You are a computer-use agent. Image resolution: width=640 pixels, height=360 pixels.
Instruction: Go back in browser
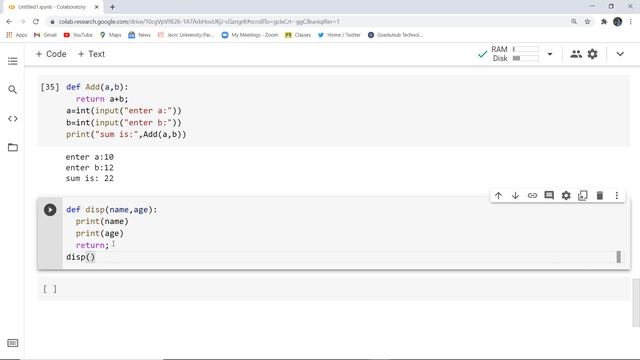click(x=9, y=22)
